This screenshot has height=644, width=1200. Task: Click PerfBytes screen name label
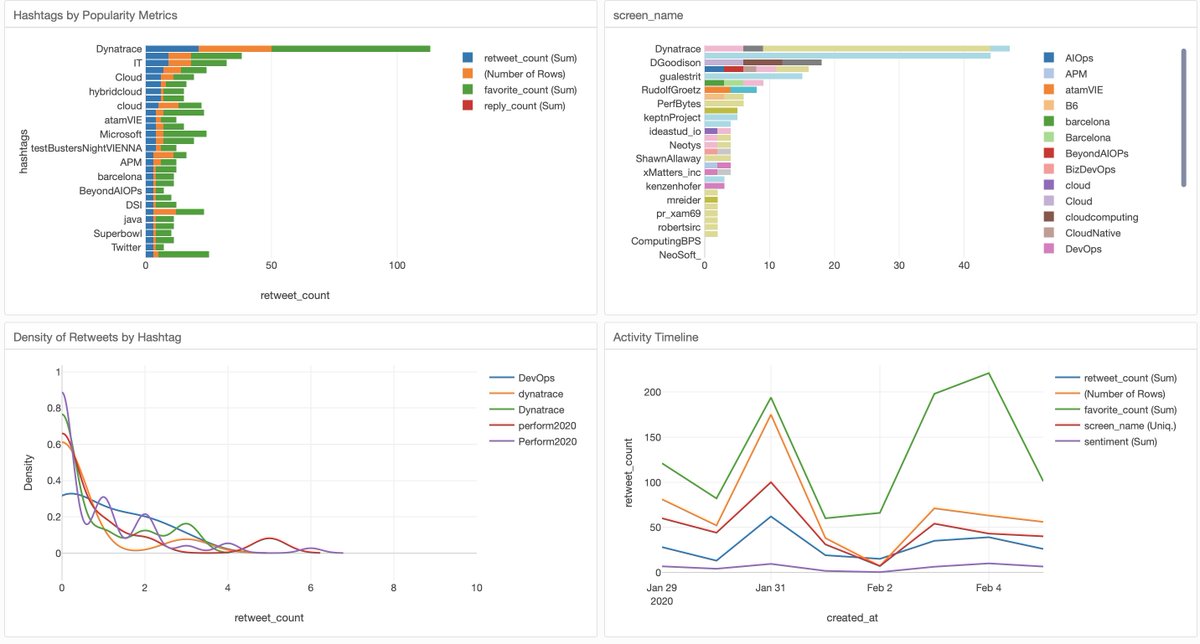677,103
